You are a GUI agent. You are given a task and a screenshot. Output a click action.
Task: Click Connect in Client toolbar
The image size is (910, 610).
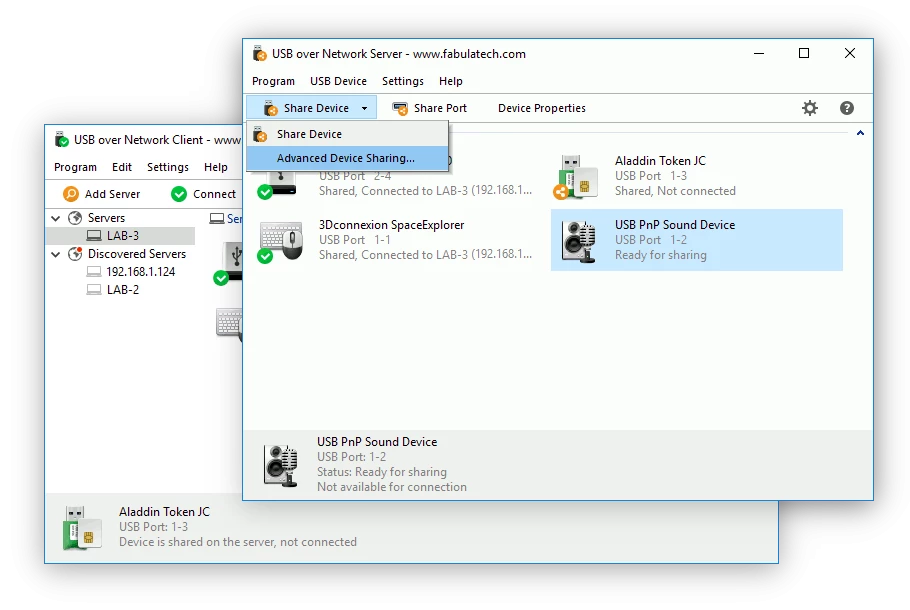tap(204, 194)
